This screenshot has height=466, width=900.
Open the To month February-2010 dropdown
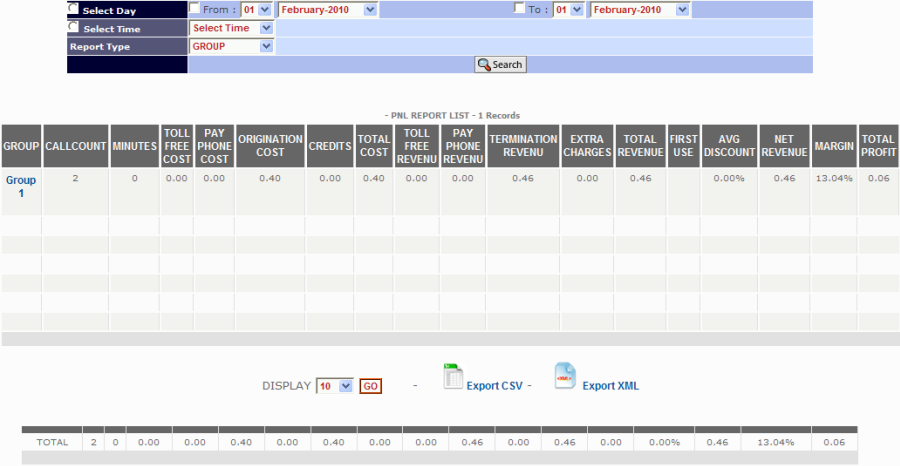(640, 10)
